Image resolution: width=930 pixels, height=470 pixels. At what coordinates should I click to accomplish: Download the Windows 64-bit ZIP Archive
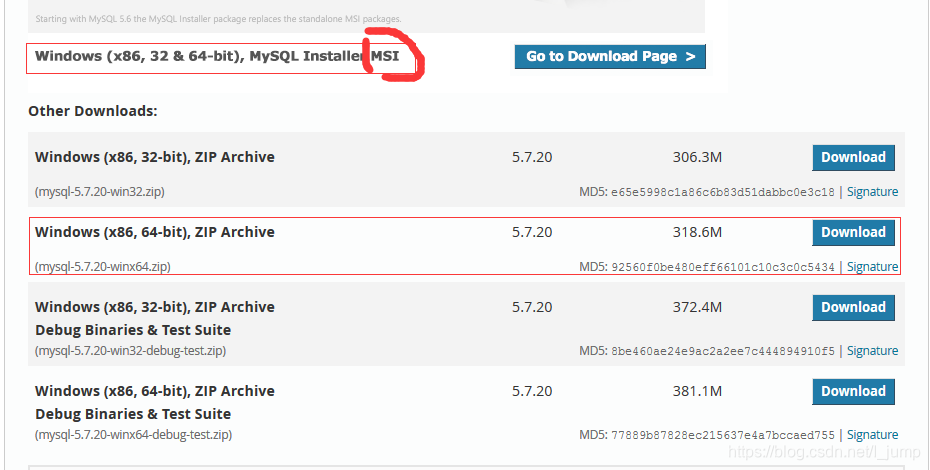(853, 233)
